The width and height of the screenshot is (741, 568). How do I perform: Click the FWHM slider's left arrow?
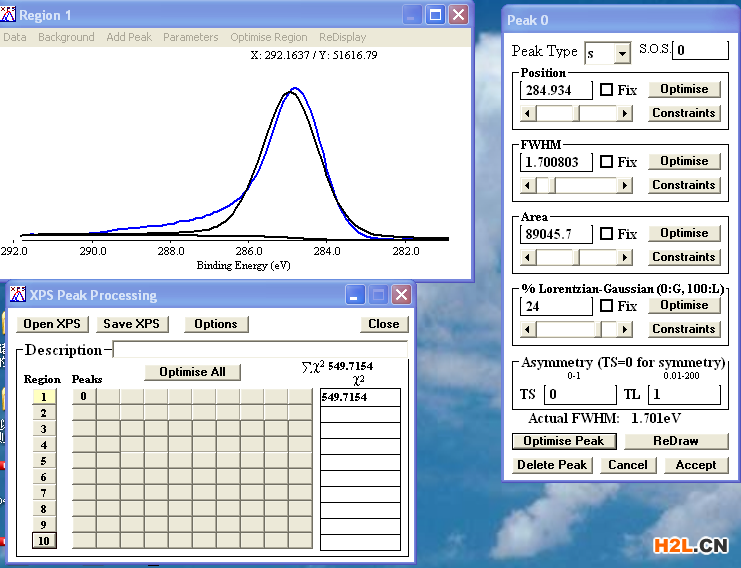[x=528, y=185]
